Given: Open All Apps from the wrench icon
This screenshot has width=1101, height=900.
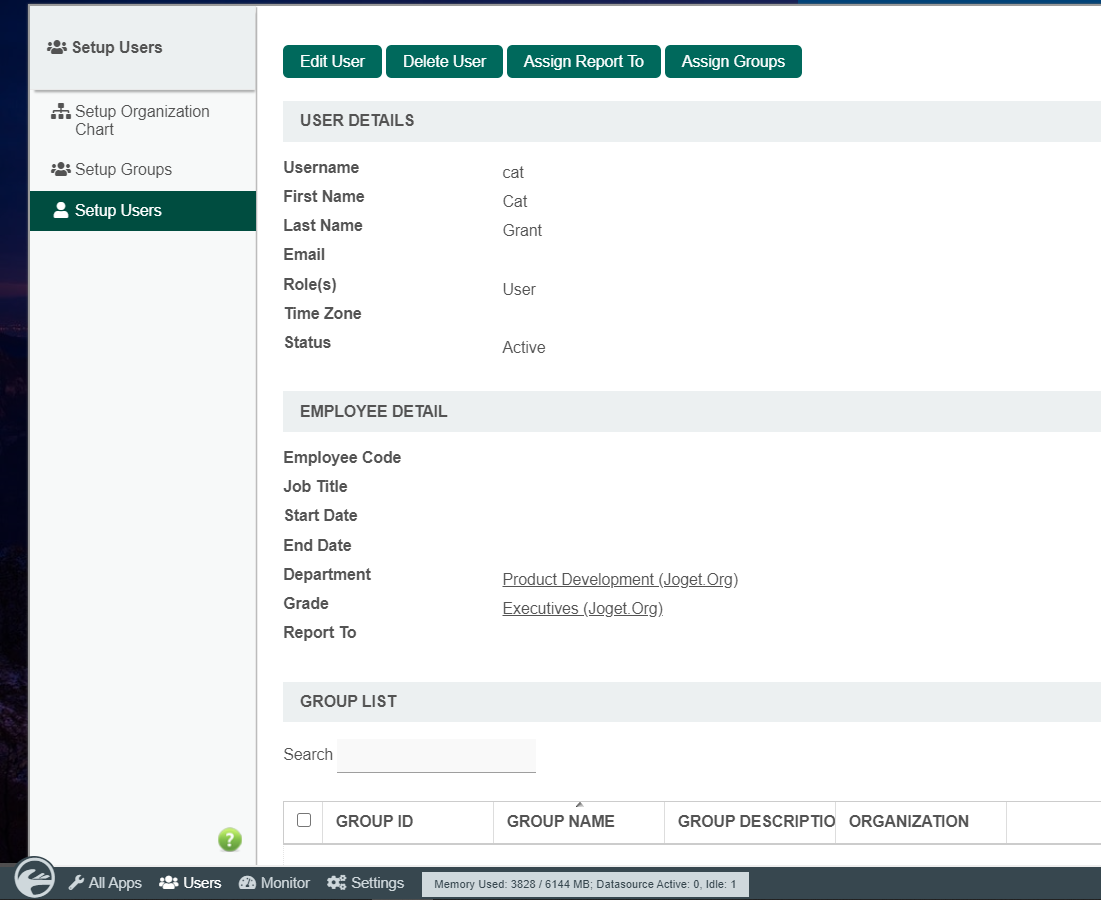Looking at the screenshot, I should coord(105,883).
